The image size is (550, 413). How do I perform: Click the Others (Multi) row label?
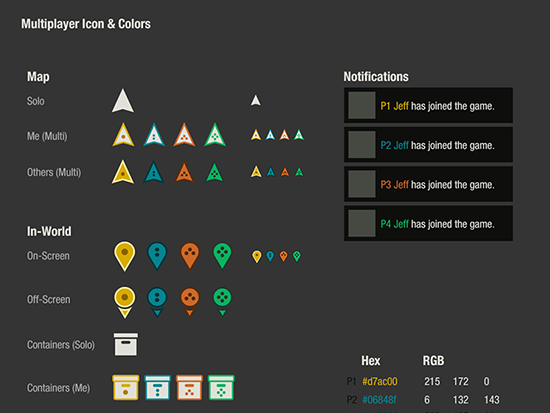54,172
